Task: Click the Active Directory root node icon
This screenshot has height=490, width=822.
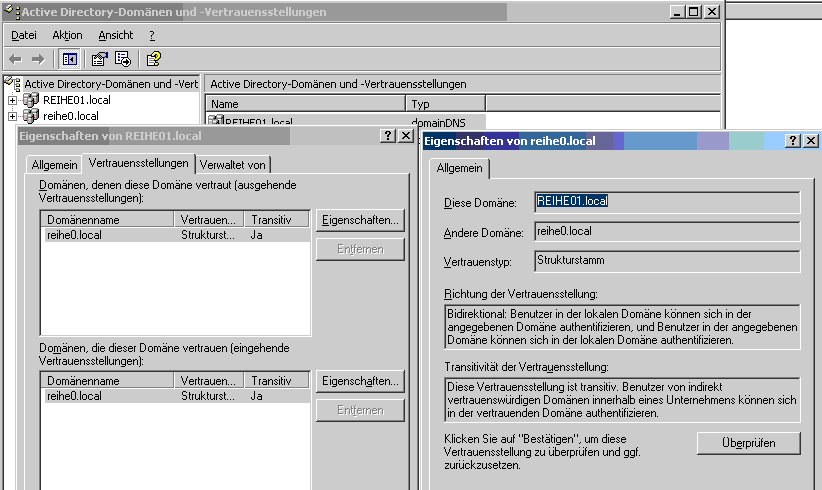Action: click(12, 83)
